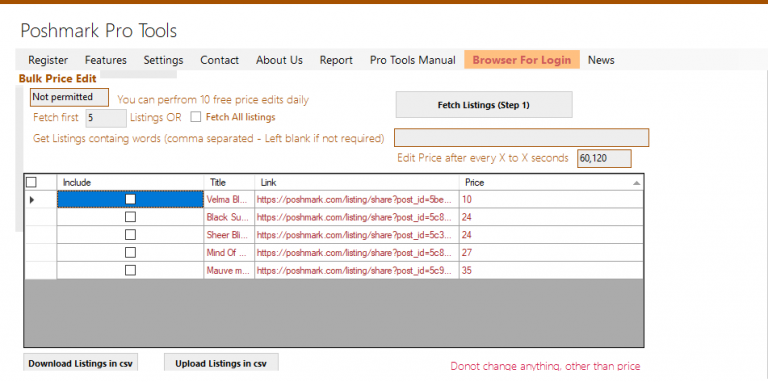Click the Price column sort arrow
This screenshot has height=382, width=768.
[636, 183]
